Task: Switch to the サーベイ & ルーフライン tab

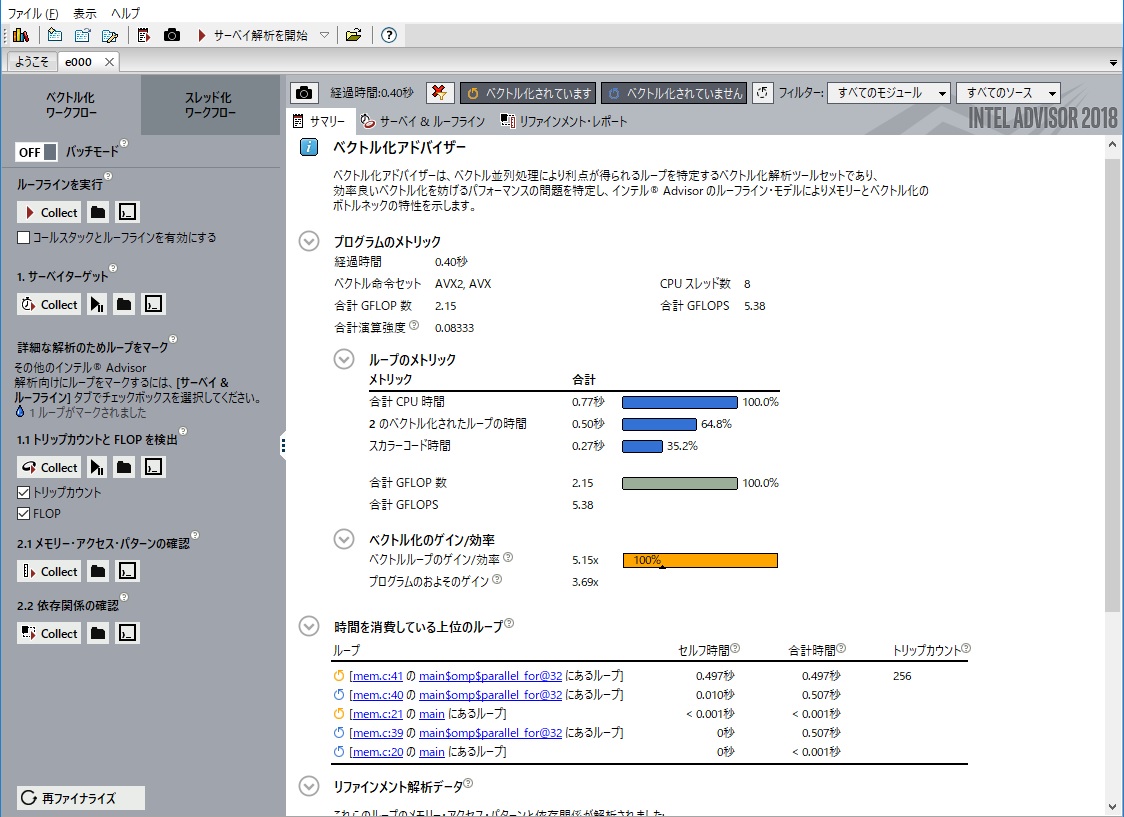Action: tap(423, 122)
